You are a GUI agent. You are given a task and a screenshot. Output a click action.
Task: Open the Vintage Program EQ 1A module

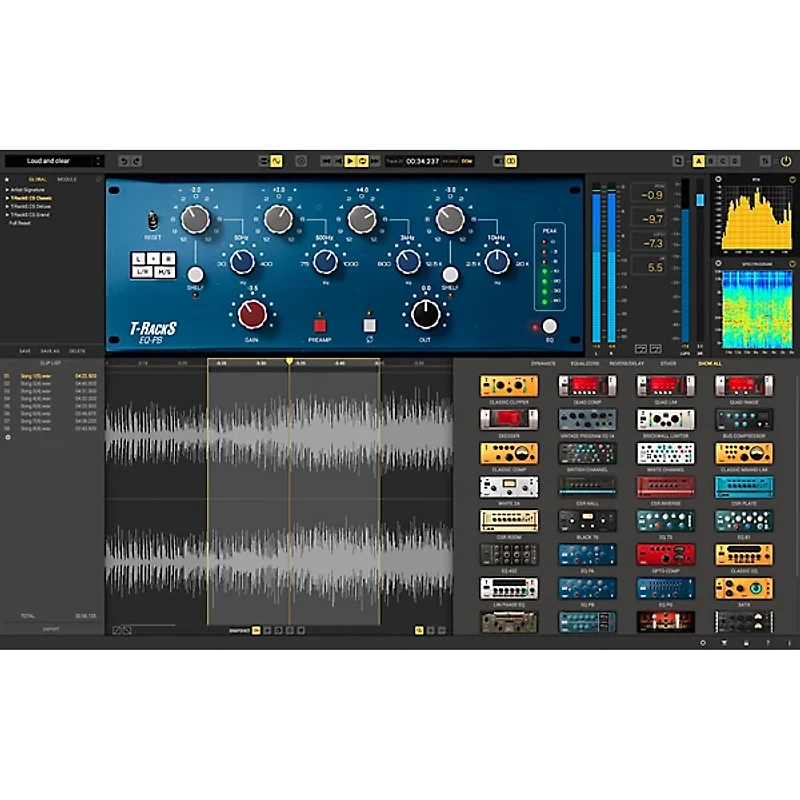pyautogui.click(x=585, y=418)
